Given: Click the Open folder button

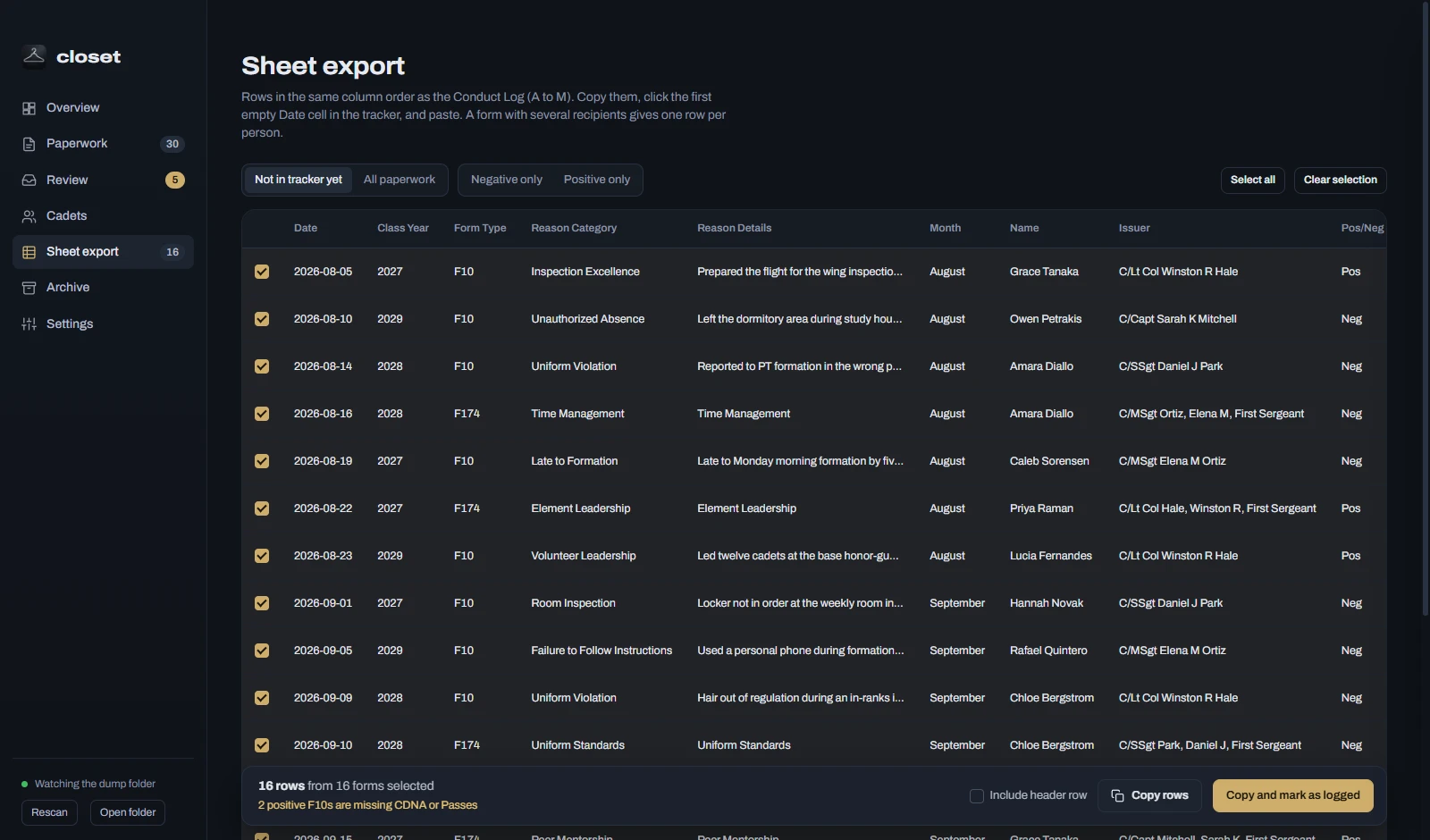Looking at the screenshot, I should [x=128, y=812].
